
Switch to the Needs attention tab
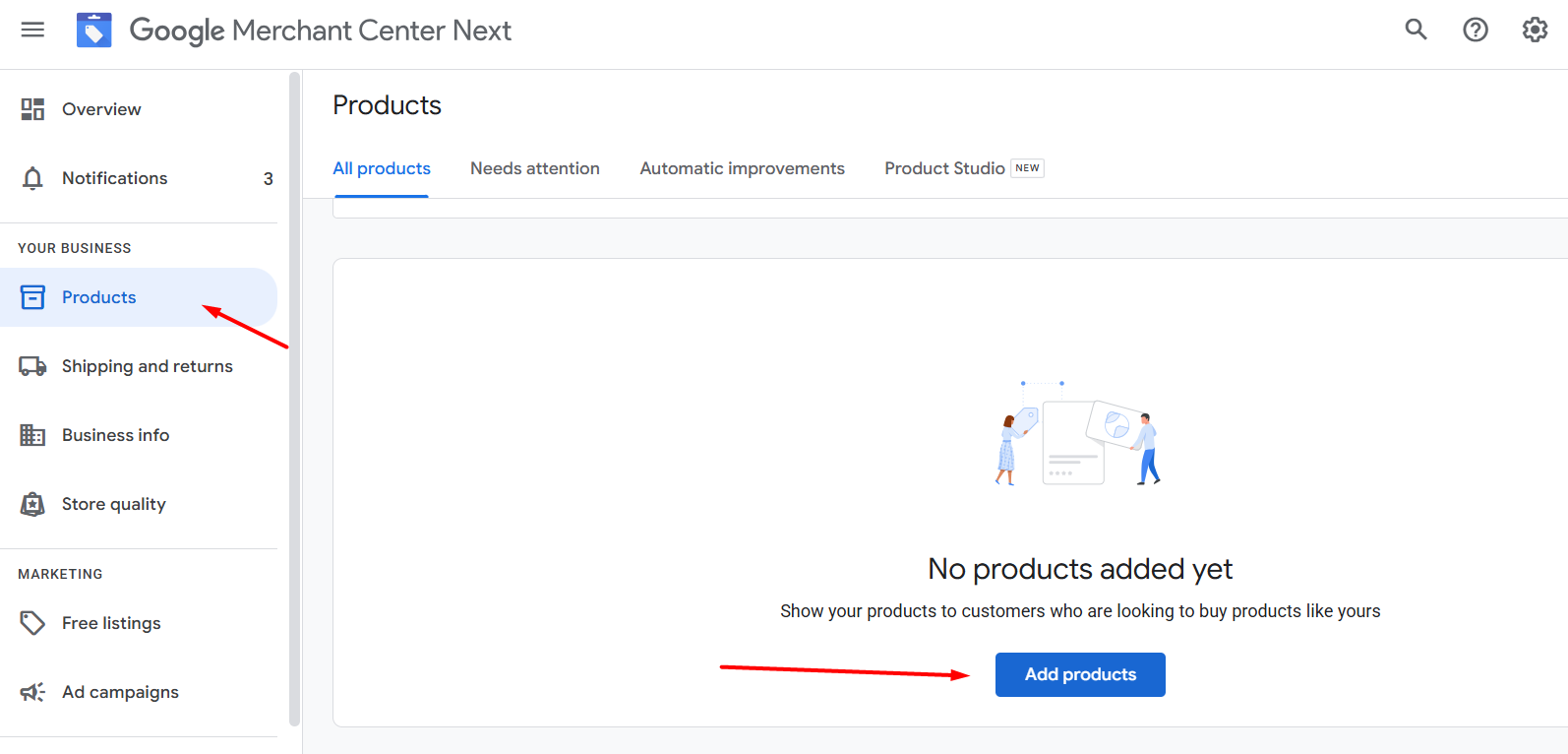pos(535,168)
